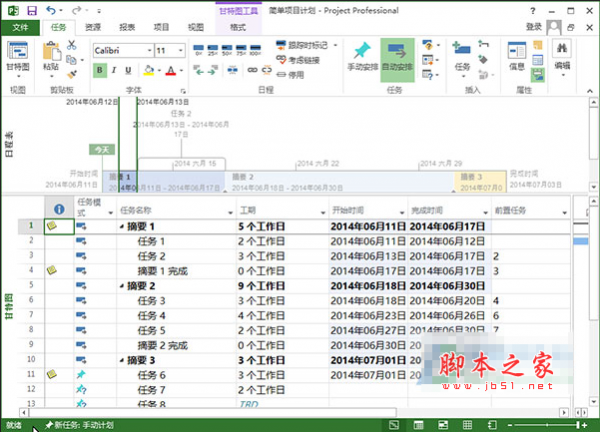Click the Undo arrow in quick access toolbar
Image resolution: width=600 pixels, height=432 pixels.
point(52,10)
